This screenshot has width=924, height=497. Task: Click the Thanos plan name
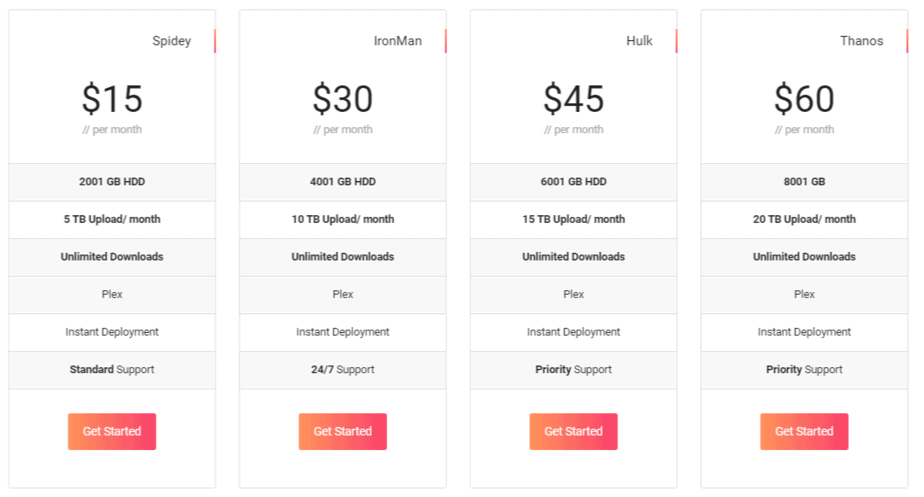[861, 41]
